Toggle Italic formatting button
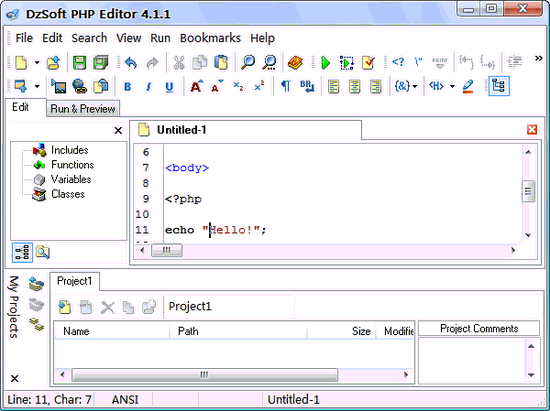The image size is (550, 411). [x=149, y=86]
